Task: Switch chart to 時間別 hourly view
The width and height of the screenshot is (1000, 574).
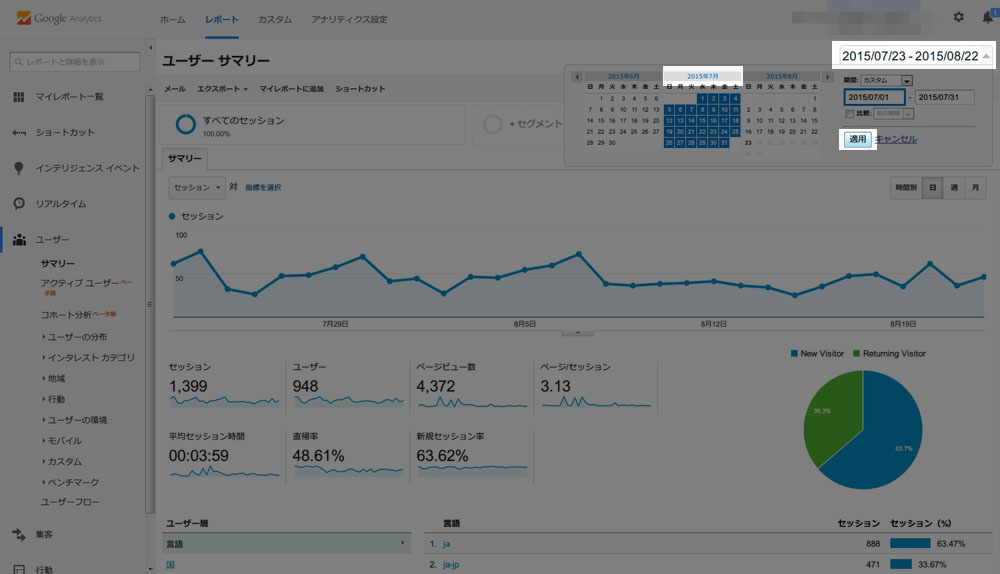Action: tap(906, 188)
